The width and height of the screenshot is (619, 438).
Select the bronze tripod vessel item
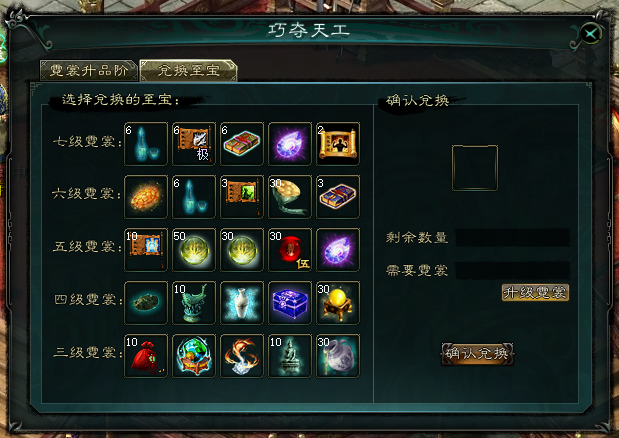coord(194,303)
